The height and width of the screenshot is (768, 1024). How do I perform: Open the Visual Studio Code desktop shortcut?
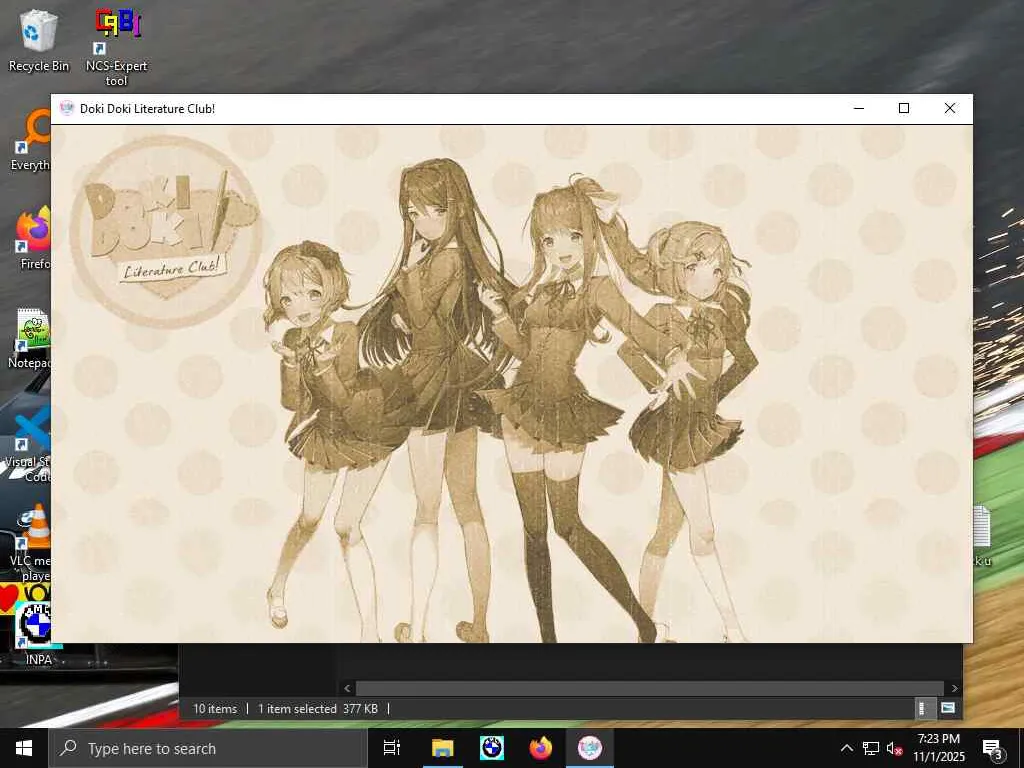click(x=29, y=444)
